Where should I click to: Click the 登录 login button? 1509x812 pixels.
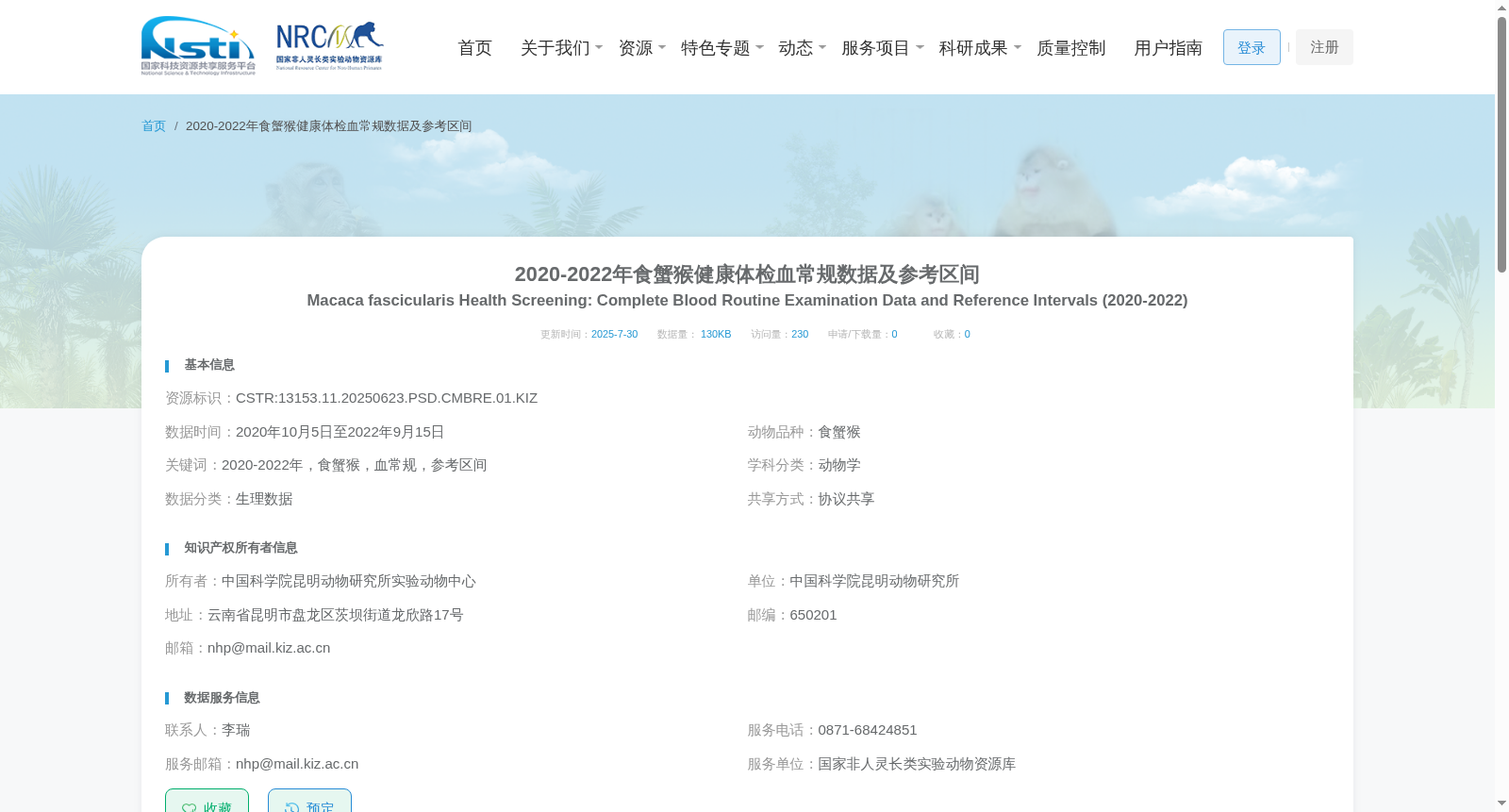point(1252,47)
